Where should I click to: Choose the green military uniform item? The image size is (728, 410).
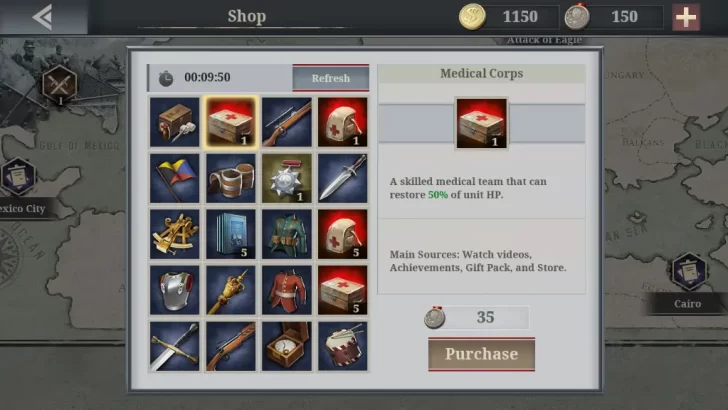tap(286, 234)
